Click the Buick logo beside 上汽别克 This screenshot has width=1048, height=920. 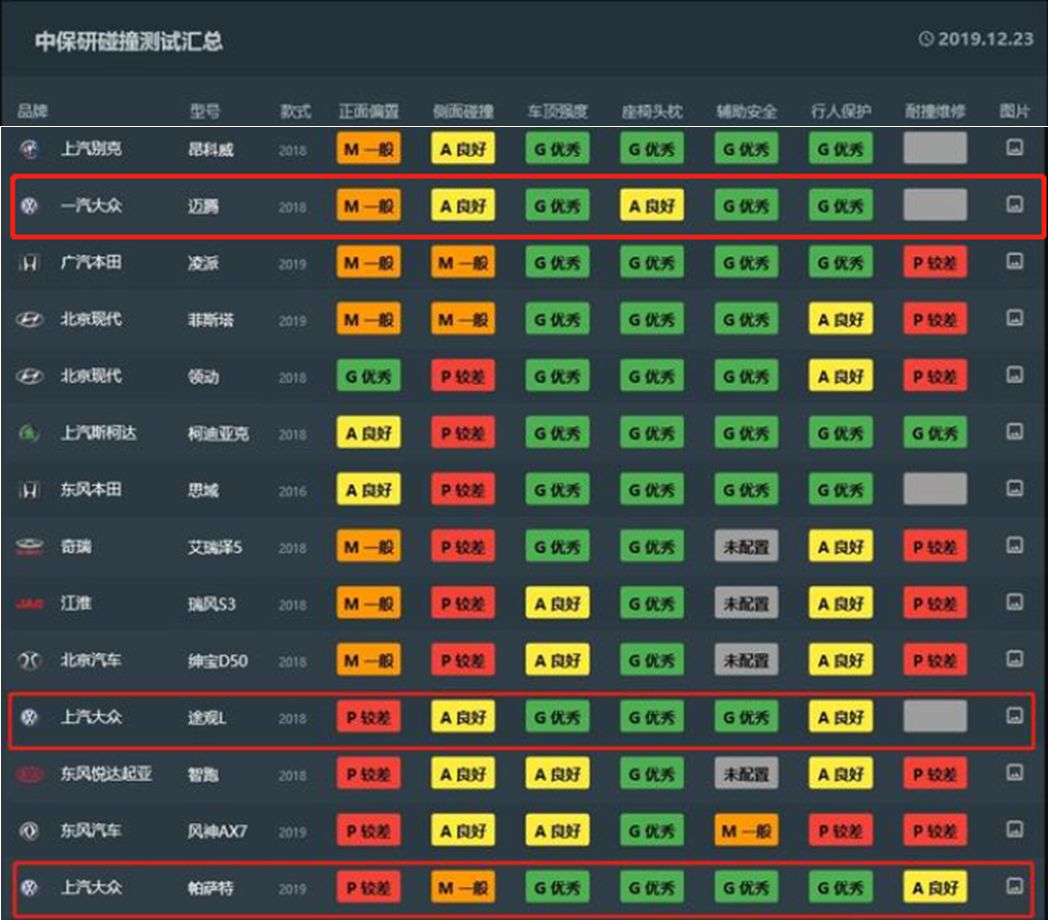click(29, 148)
